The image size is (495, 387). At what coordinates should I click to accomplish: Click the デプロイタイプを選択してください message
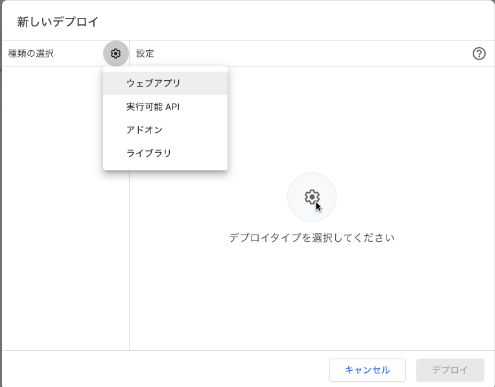coord(312,238)
